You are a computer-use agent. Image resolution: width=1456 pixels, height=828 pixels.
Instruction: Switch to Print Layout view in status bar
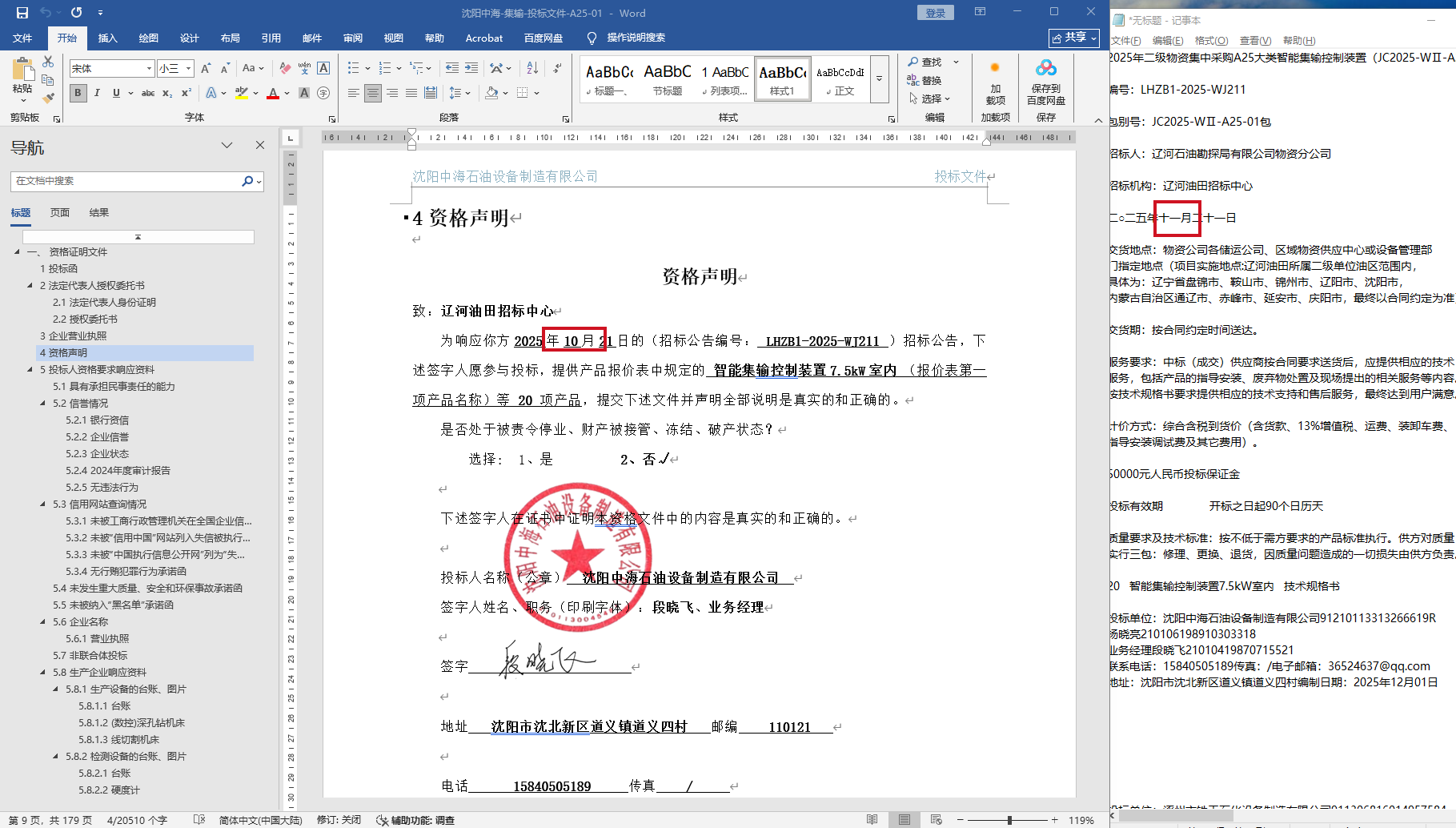[x=904, y=820]
